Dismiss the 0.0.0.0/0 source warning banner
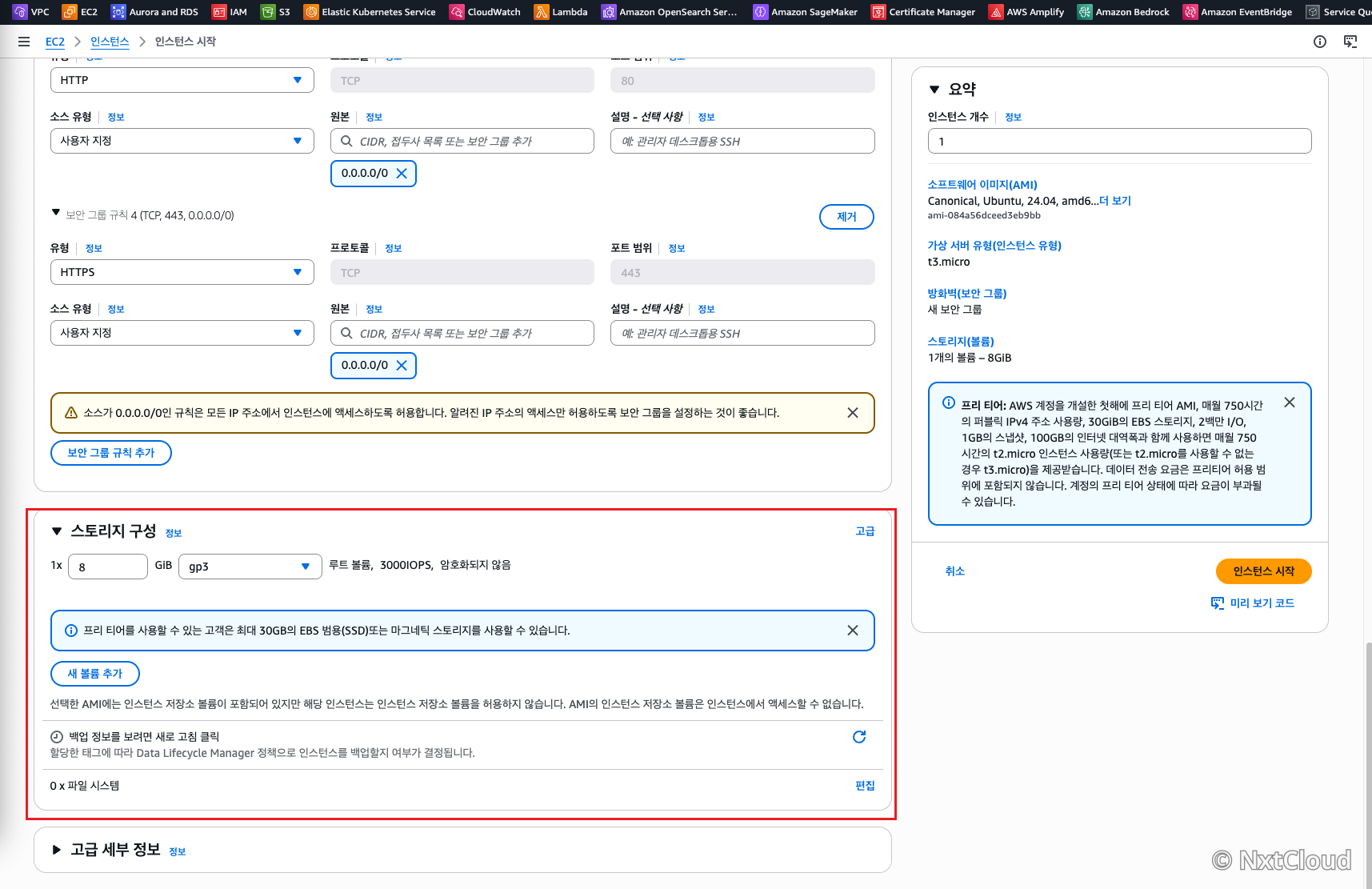The width and height of the screenshot is (1372, 889). (x=853, y=413)
